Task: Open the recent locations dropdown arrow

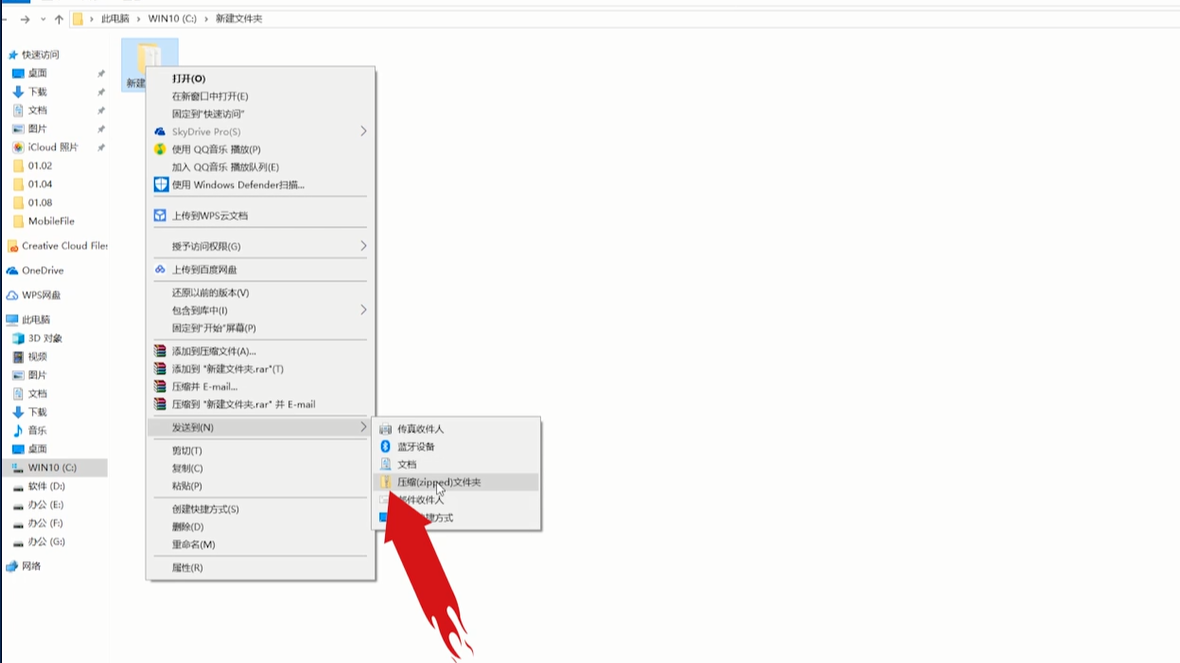Action: (43, 19)
